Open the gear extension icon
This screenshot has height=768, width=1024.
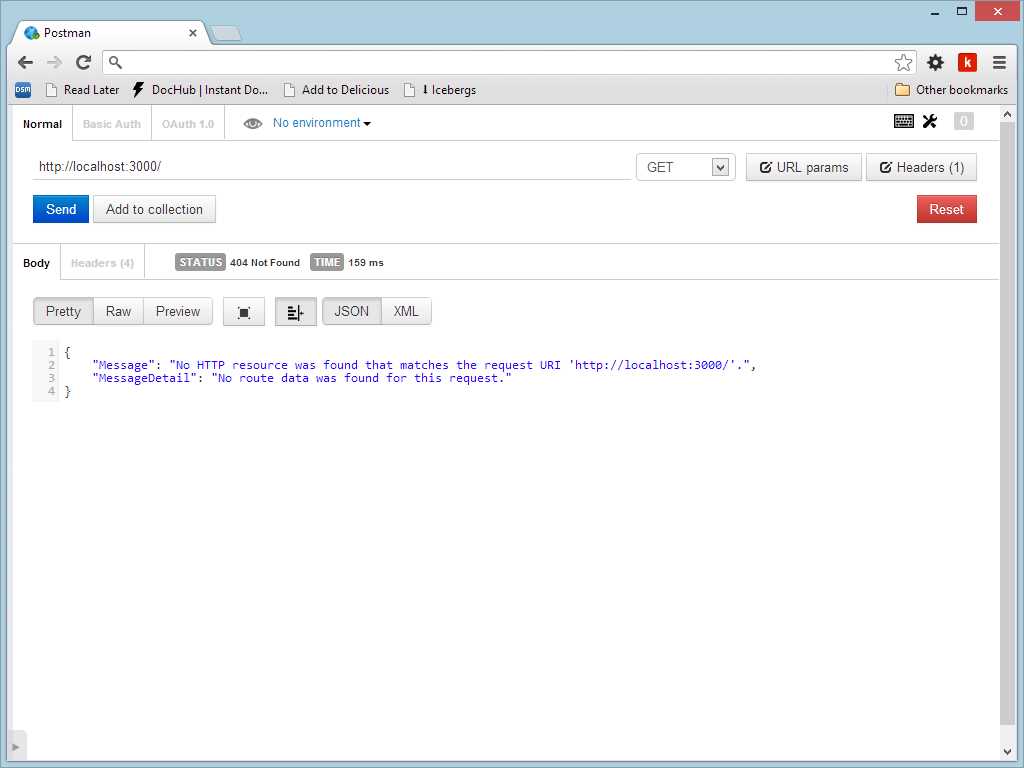click(x=935, y=63)
